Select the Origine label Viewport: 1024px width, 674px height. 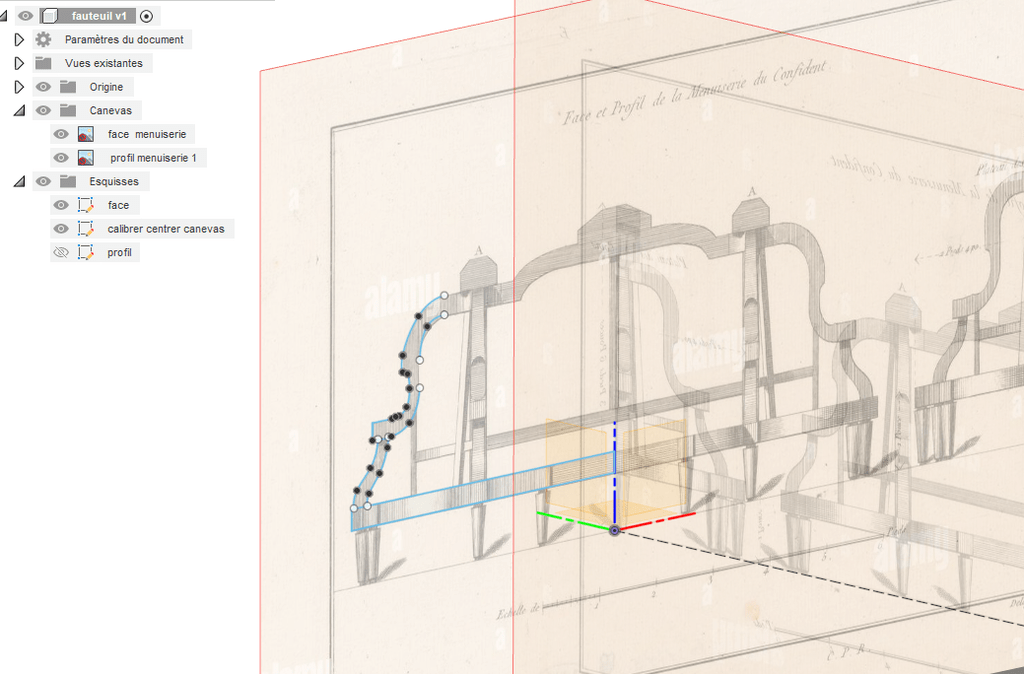point(106,87)
